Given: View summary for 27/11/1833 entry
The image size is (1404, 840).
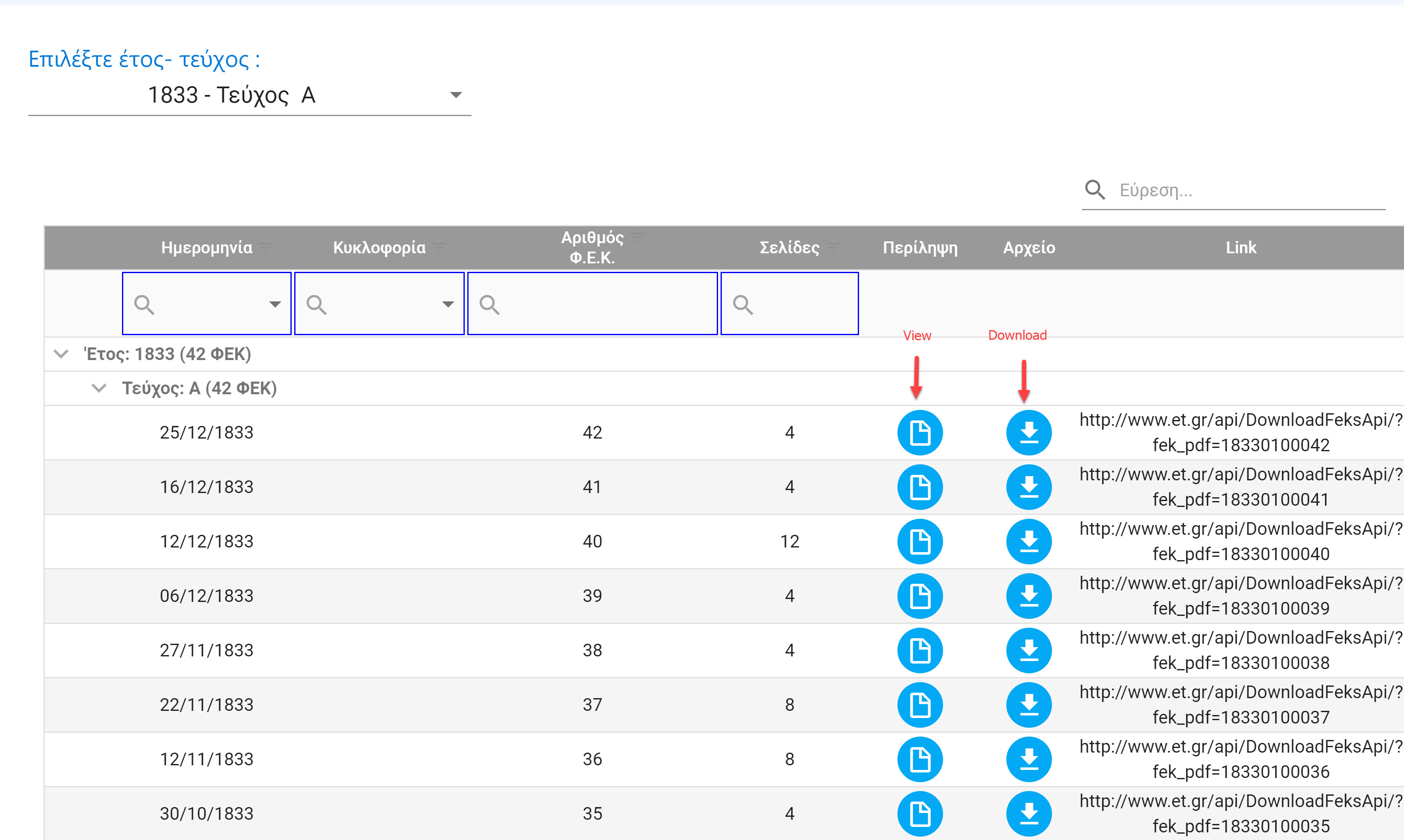Looking at the screenshot, I should (919, 650).
